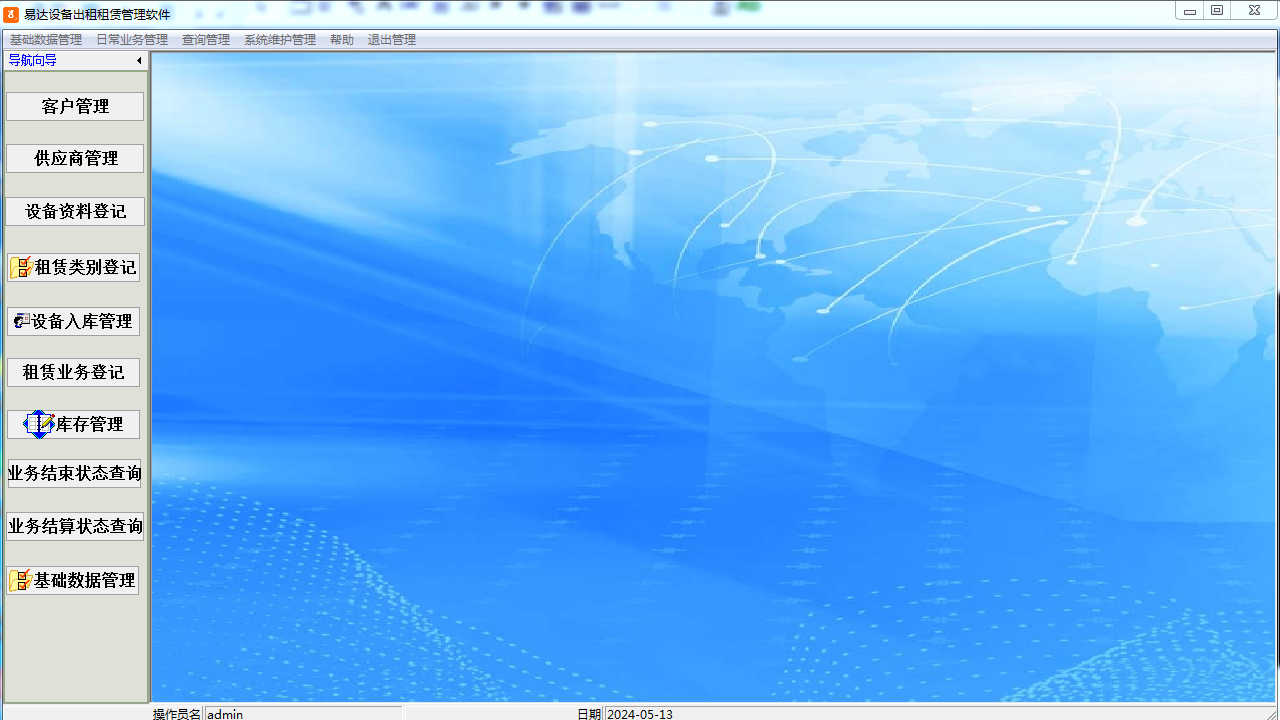The image size is (1280, 720).
Task: Click the 租赁业务登记 button
Action: pyautogui.click(x=73, y=372)
